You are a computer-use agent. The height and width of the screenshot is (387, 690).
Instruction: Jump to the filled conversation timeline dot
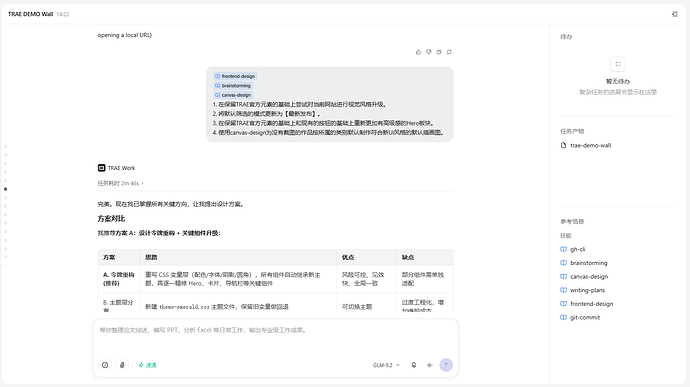click(5, 189)
